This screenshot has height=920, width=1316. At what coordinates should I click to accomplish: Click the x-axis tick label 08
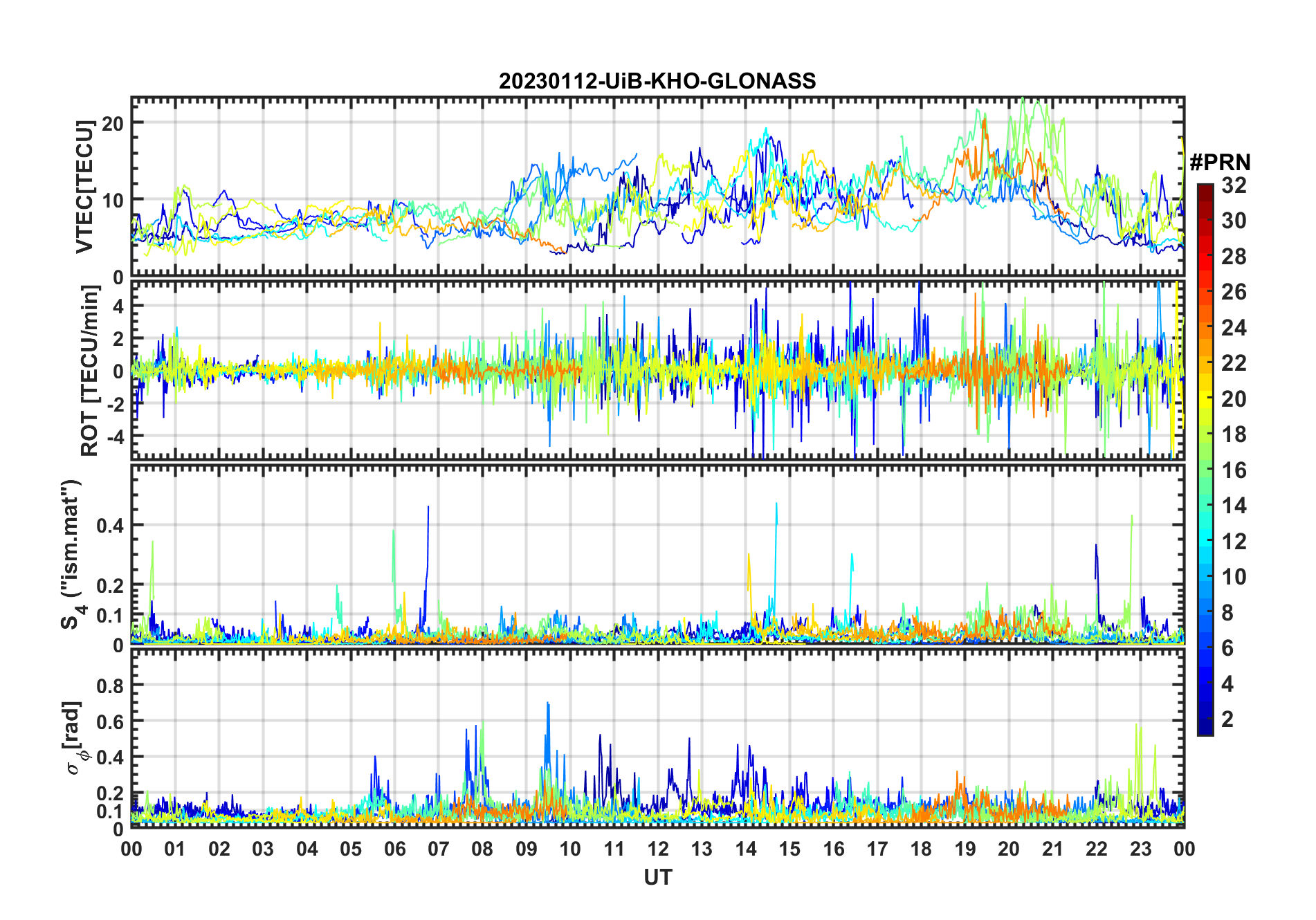(482, 849)
